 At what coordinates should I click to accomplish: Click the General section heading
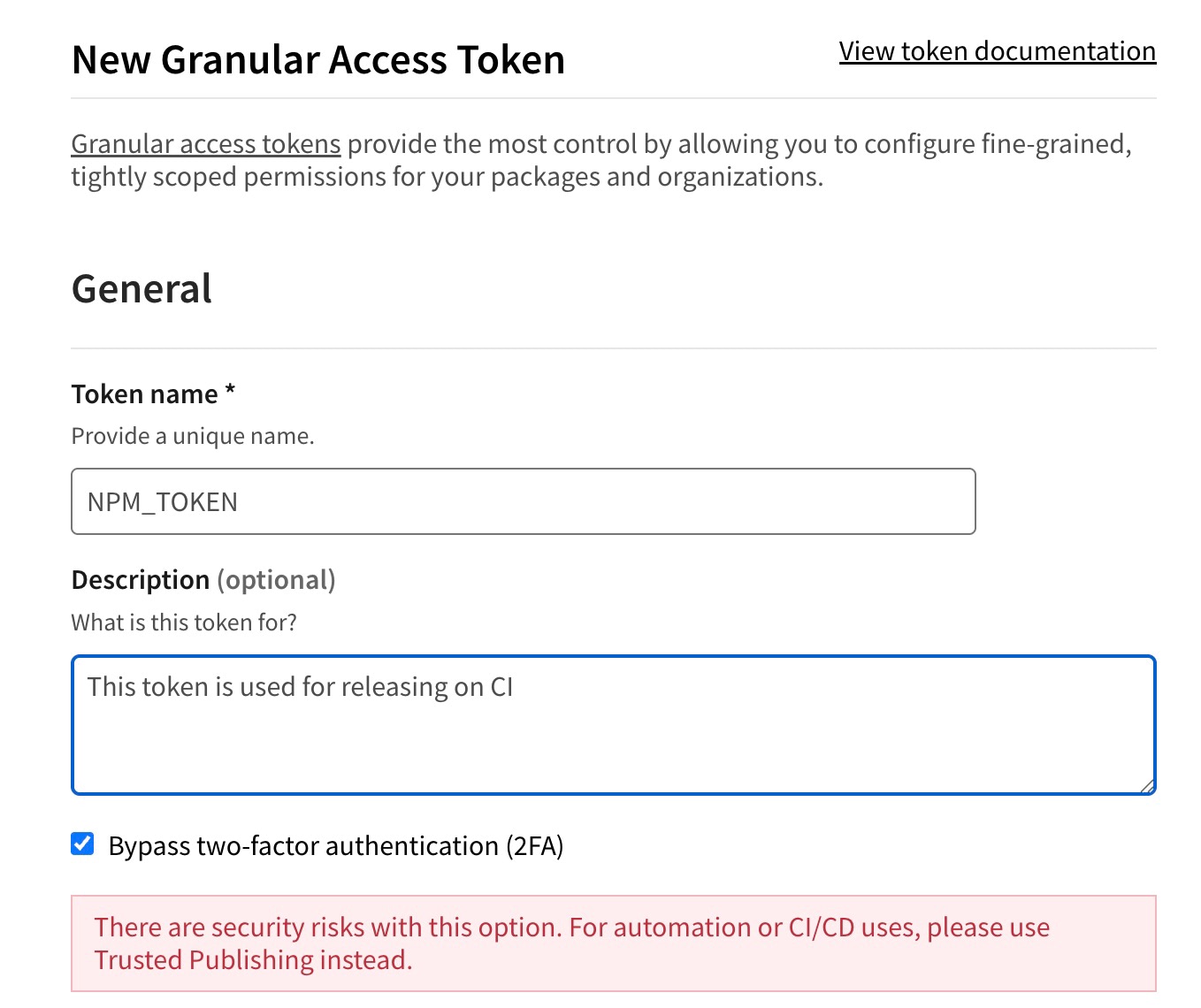[142, 289]
